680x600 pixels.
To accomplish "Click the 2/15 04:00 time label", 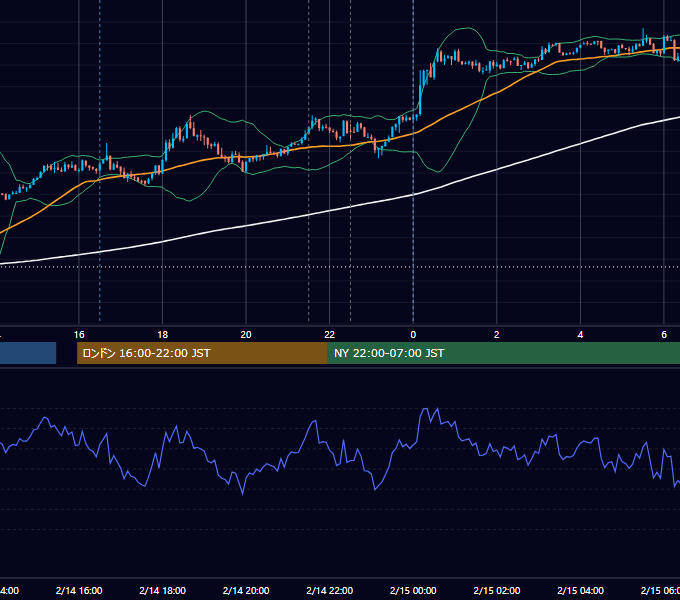I will tap(580, 590).
